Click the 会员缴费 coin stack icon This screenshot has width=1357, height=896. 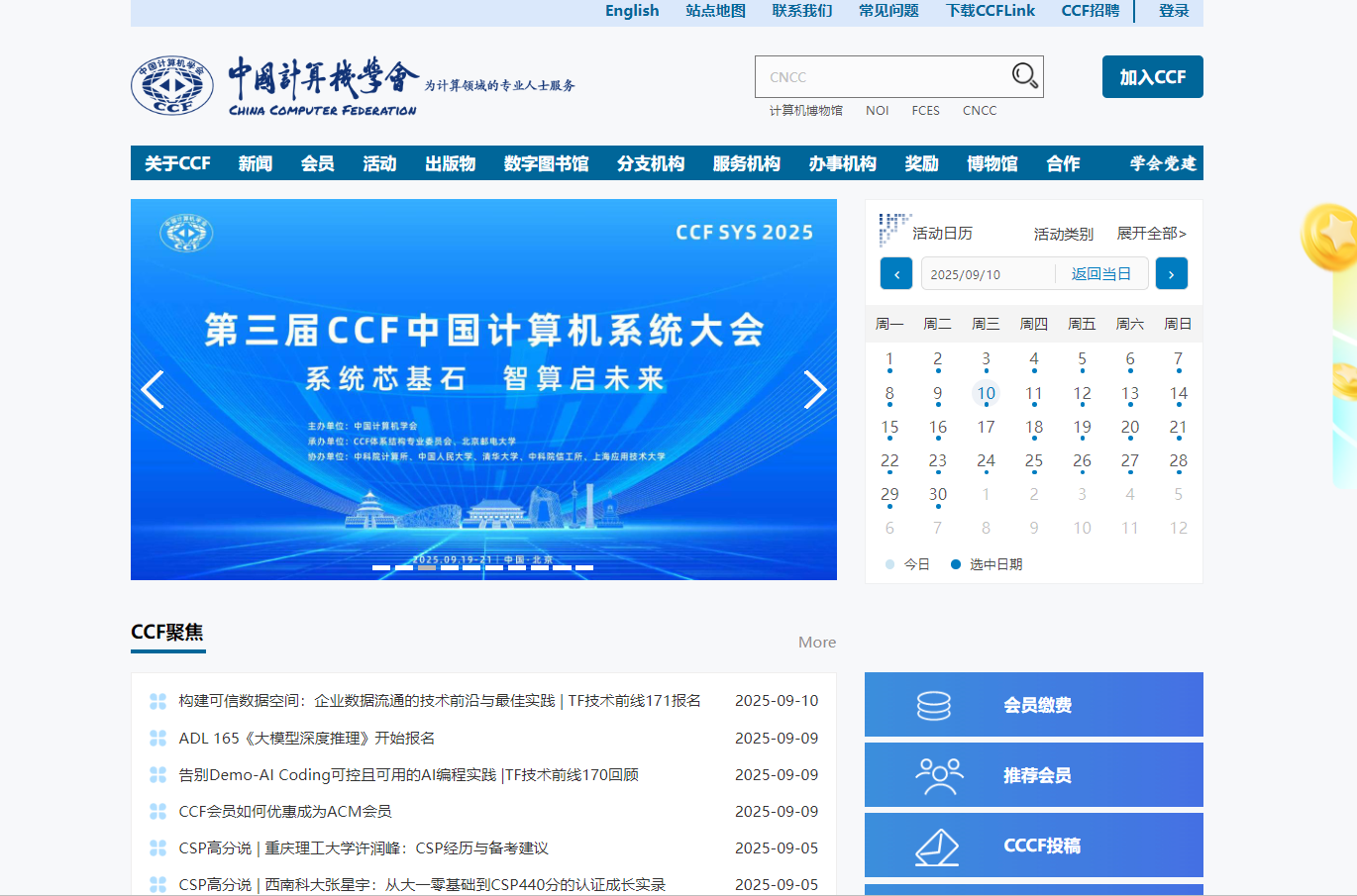click(933, 705)
